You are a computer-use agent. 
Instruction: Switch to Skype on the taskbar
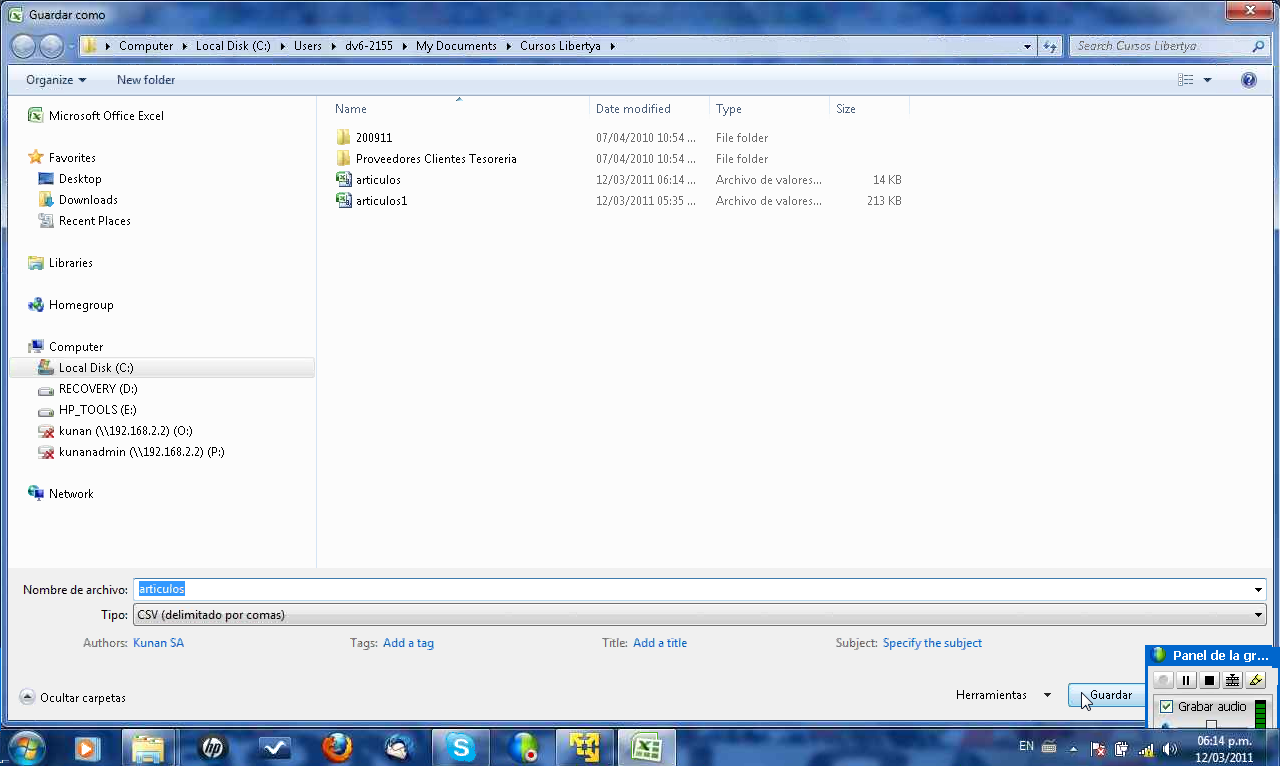pos(461,747)
